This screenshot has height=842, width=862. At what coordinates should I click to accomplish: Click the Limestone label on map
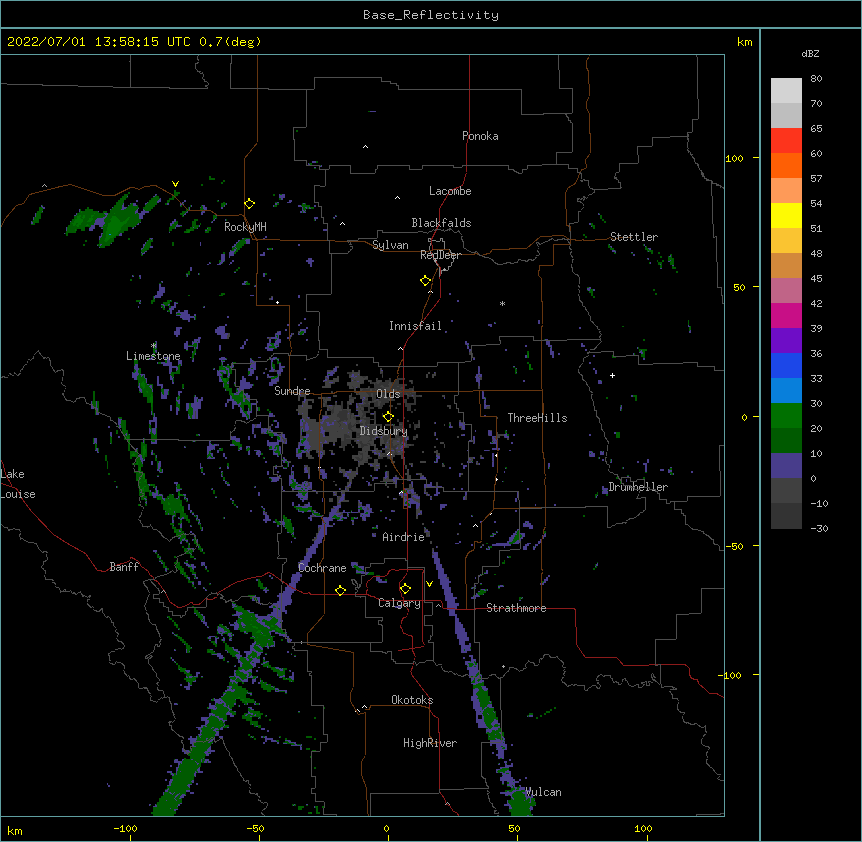click(x=153, y=356)
